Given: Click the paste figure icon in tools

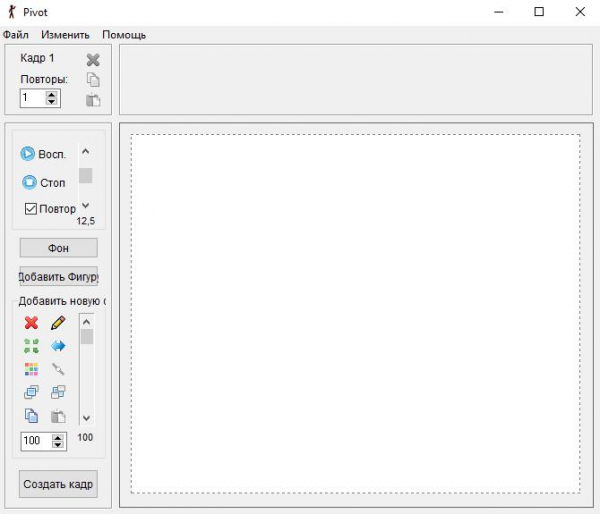Looking at the screenshot, I should 58,416.
